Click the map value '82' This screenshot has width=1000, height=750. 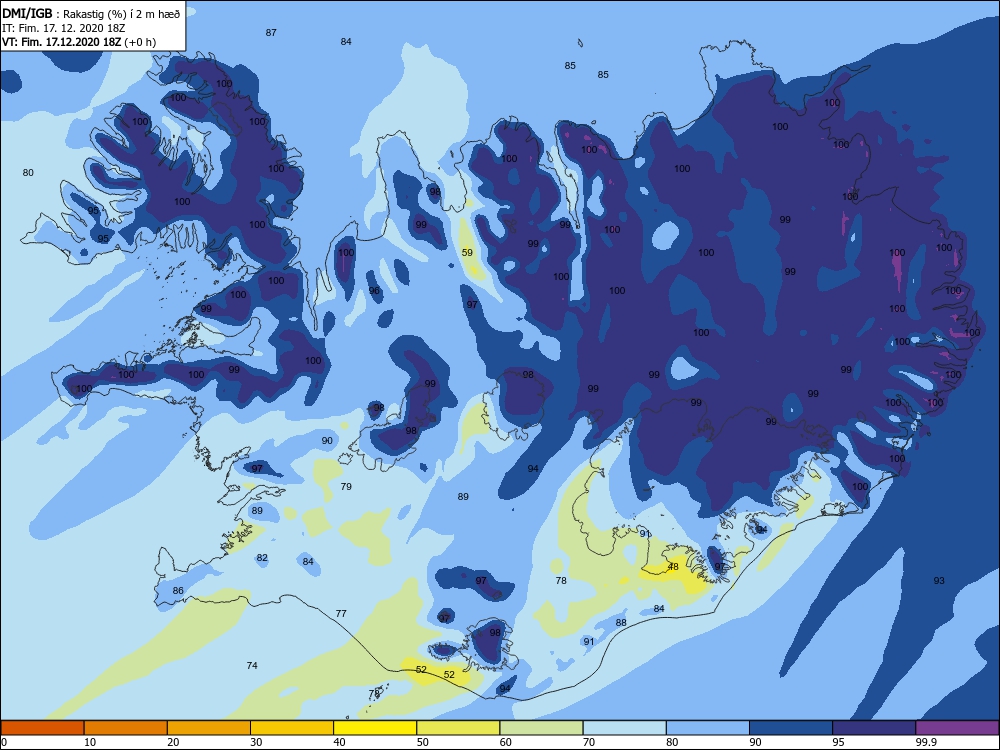click(262, 558)
